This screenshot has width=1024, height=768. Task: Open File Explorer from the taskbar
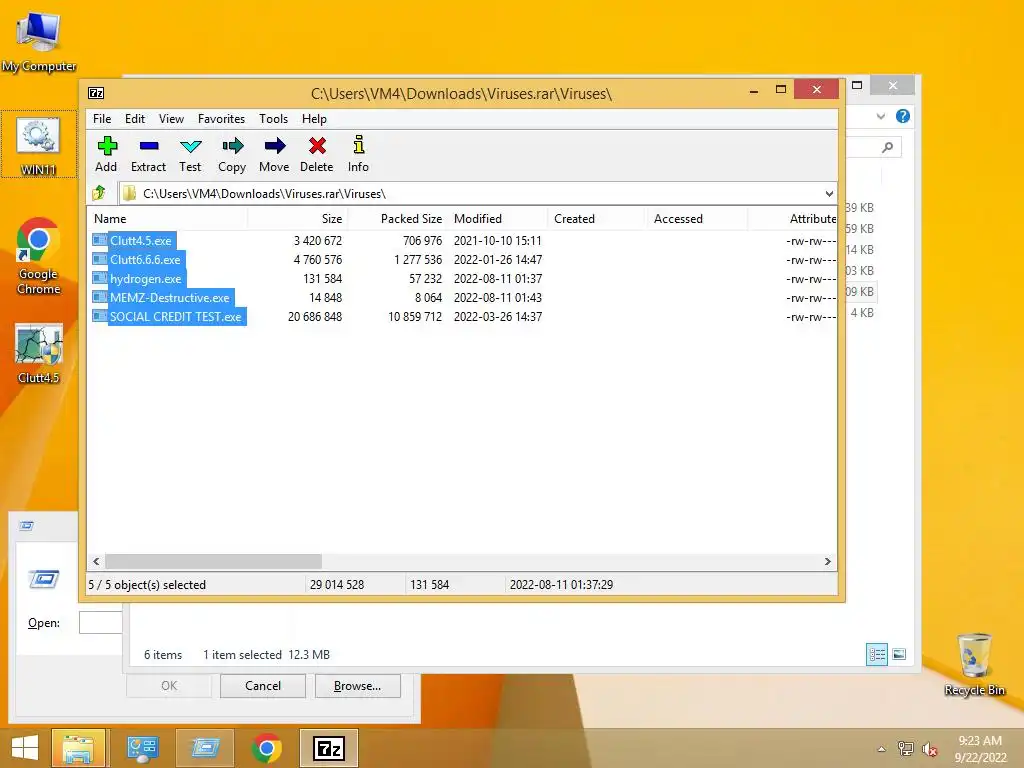pos(78,748)
